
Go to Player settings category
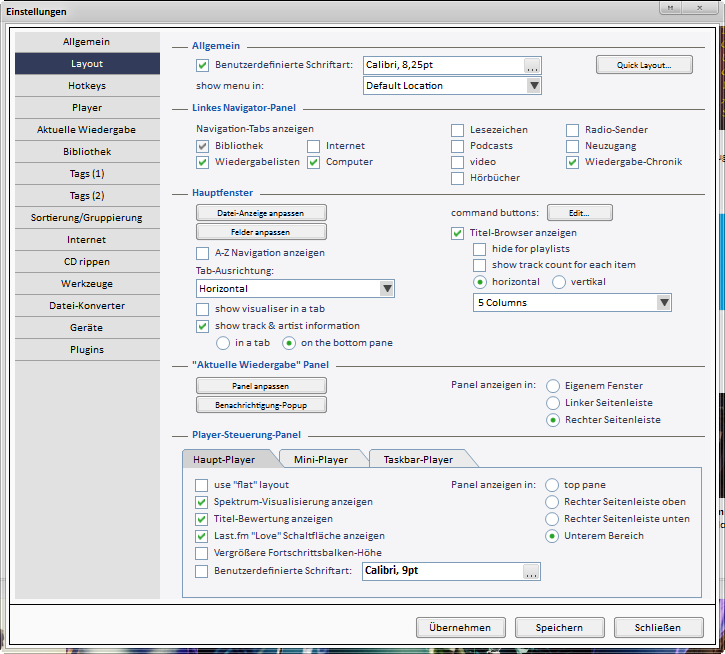tap(87, 108)
